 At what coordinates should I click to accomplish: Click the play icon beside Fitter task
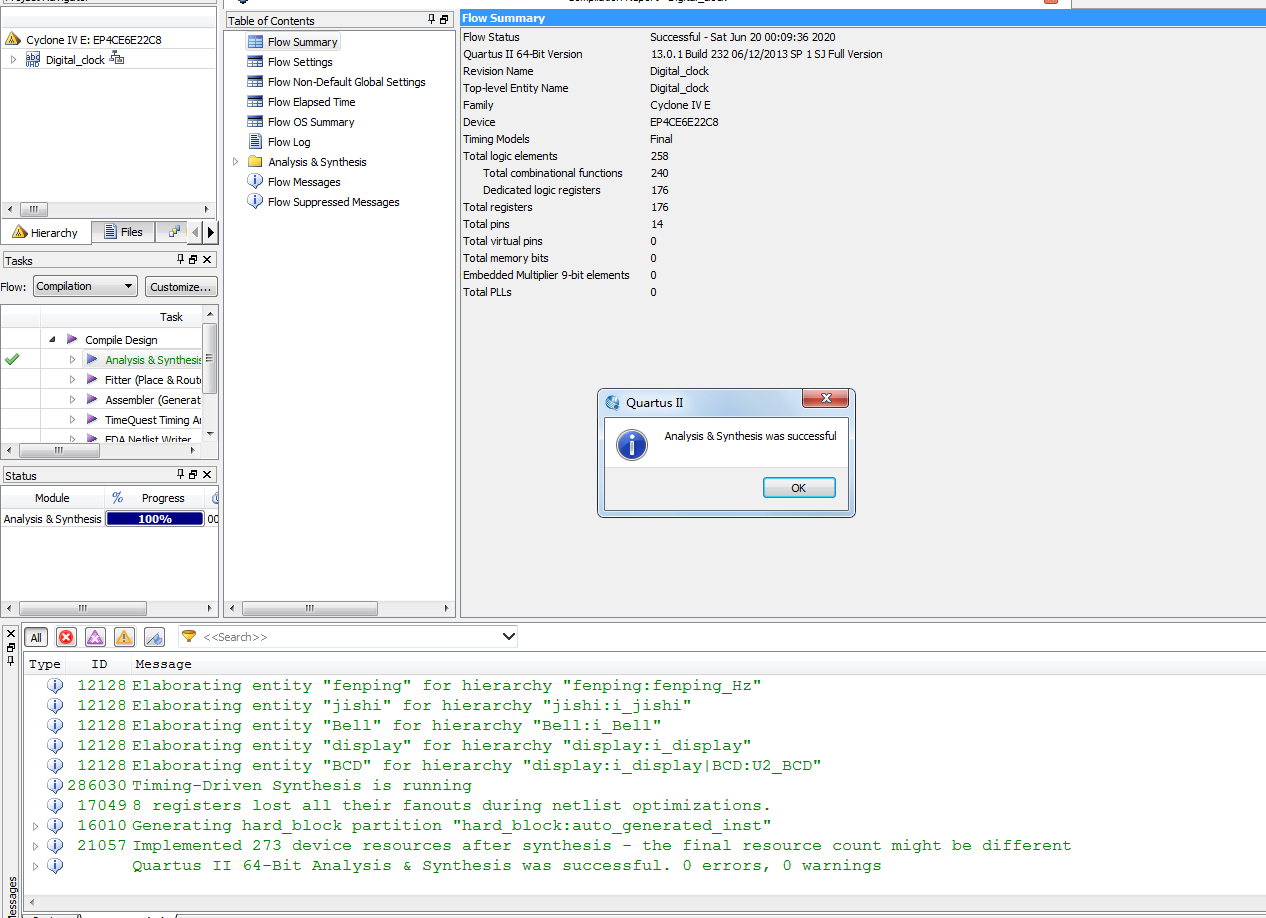[92, 380]
